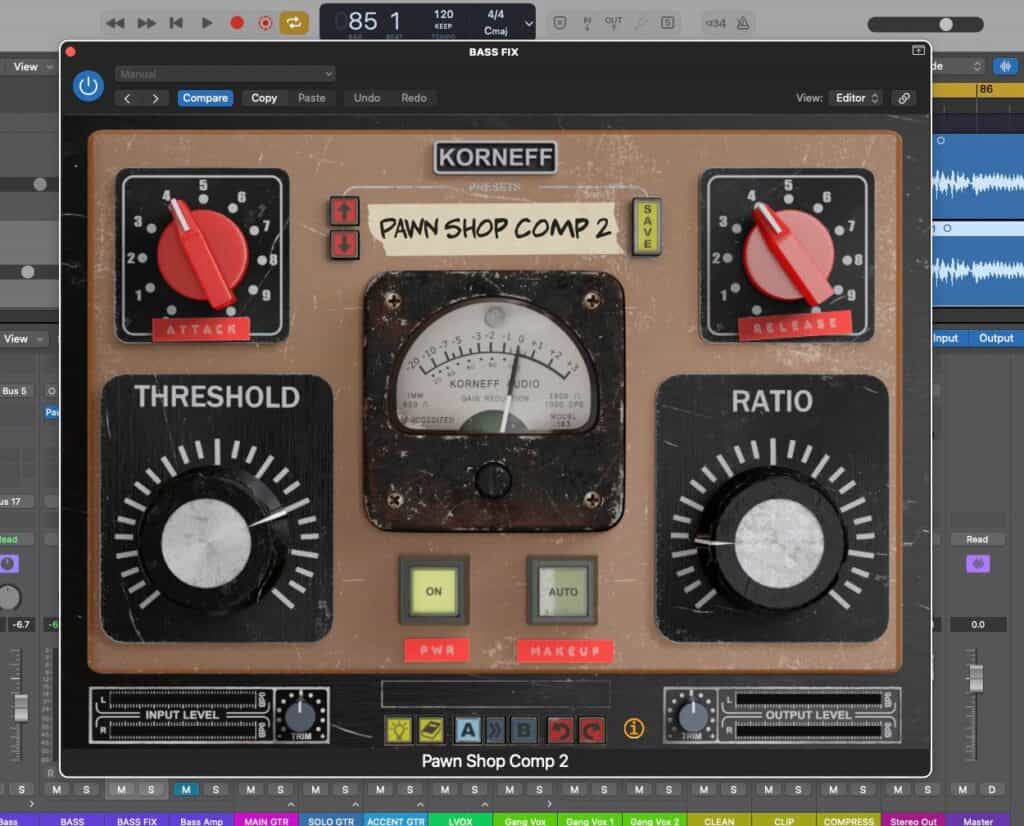Click the master volume slider at top right
1024x826 pixels.
click(x=925, y=24)
